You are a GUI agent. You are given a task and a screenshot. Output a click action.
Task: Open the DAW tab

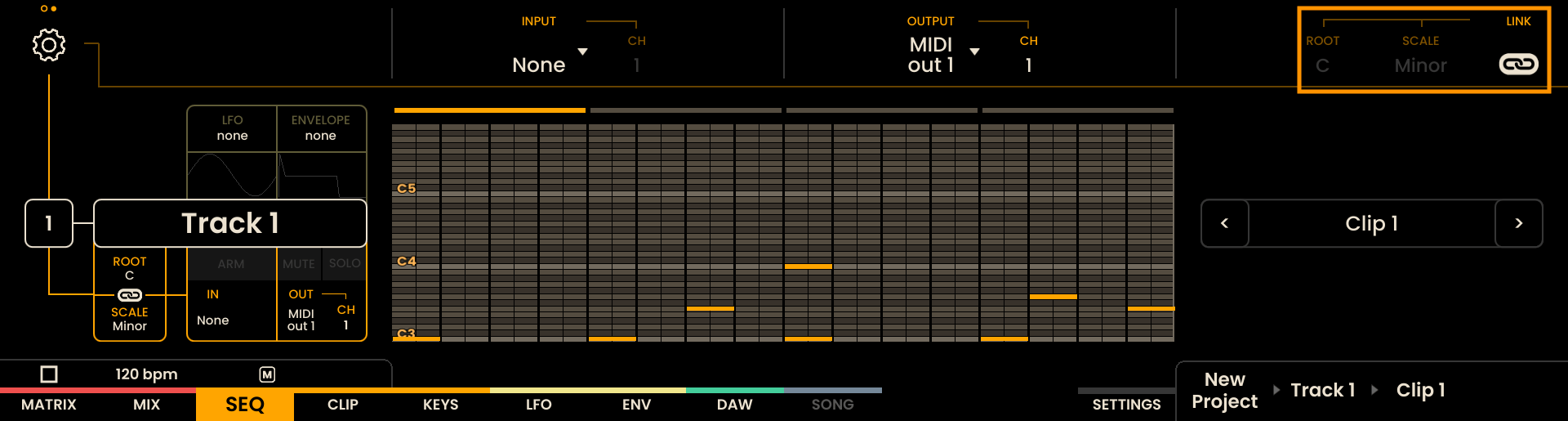point(735,405)
